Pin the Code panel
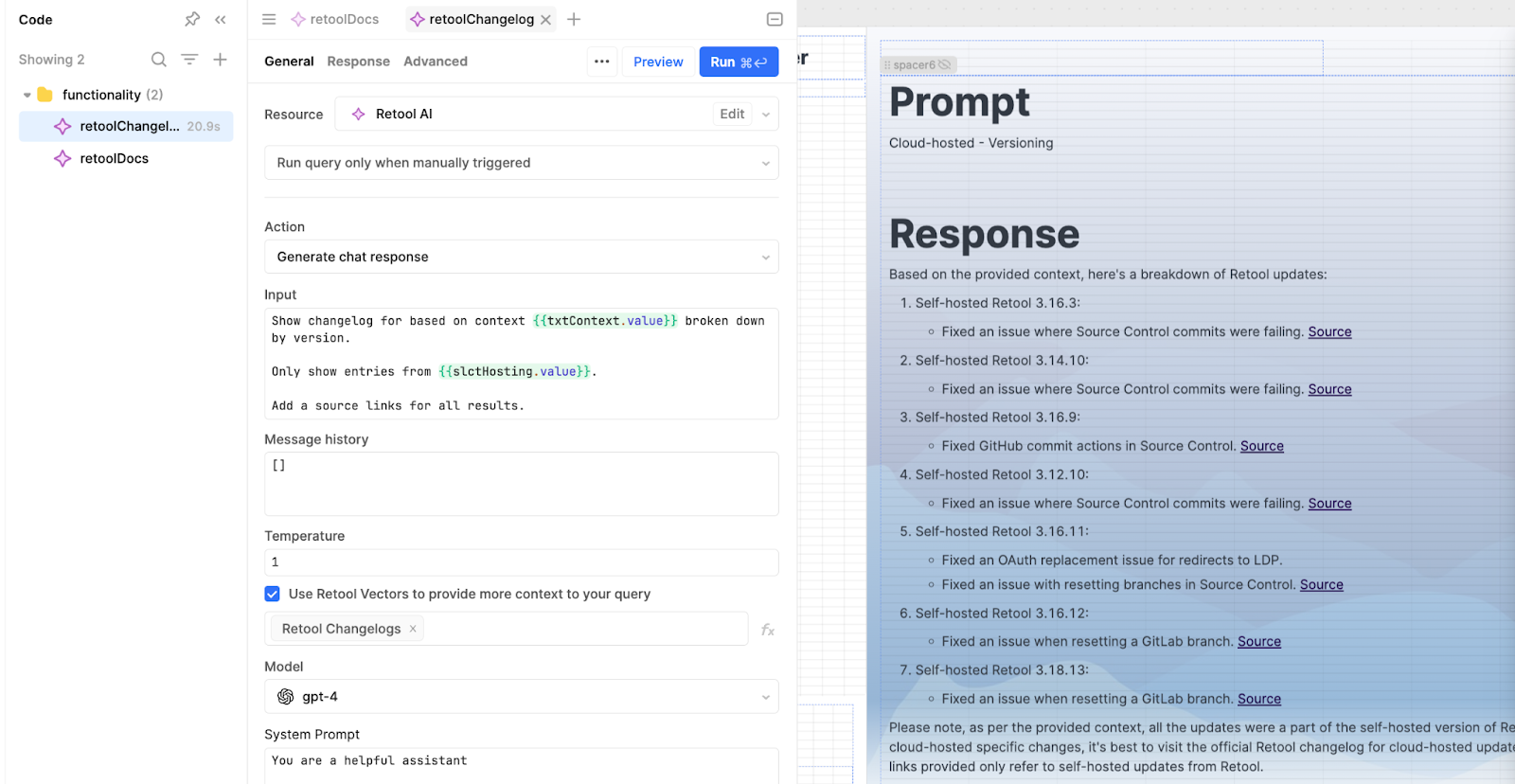1515x784 pixels. point(192,19)
